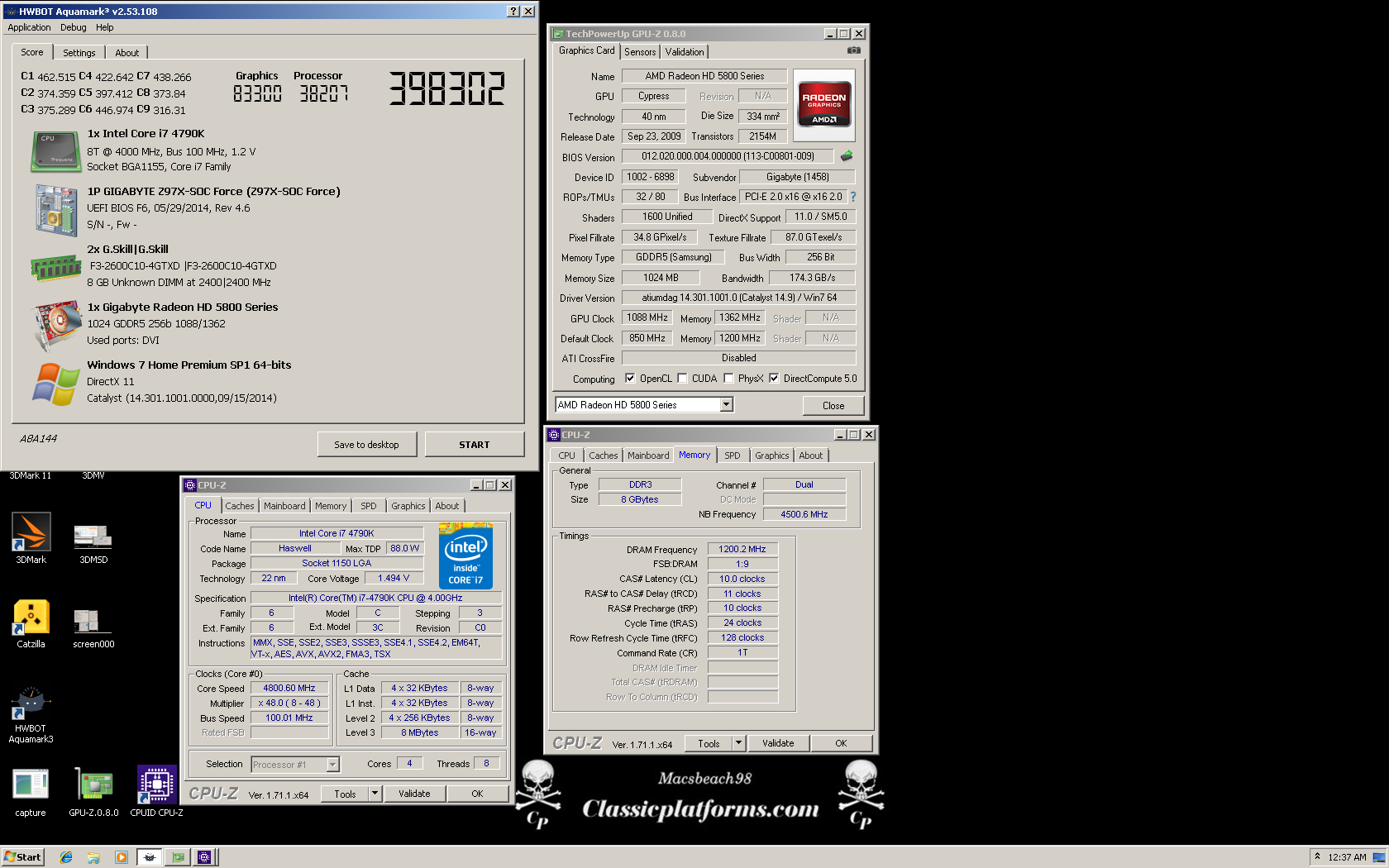Click OK in CPU-Z CPU window
Viewport: 1389px width, 868px height.
point(477,794)
